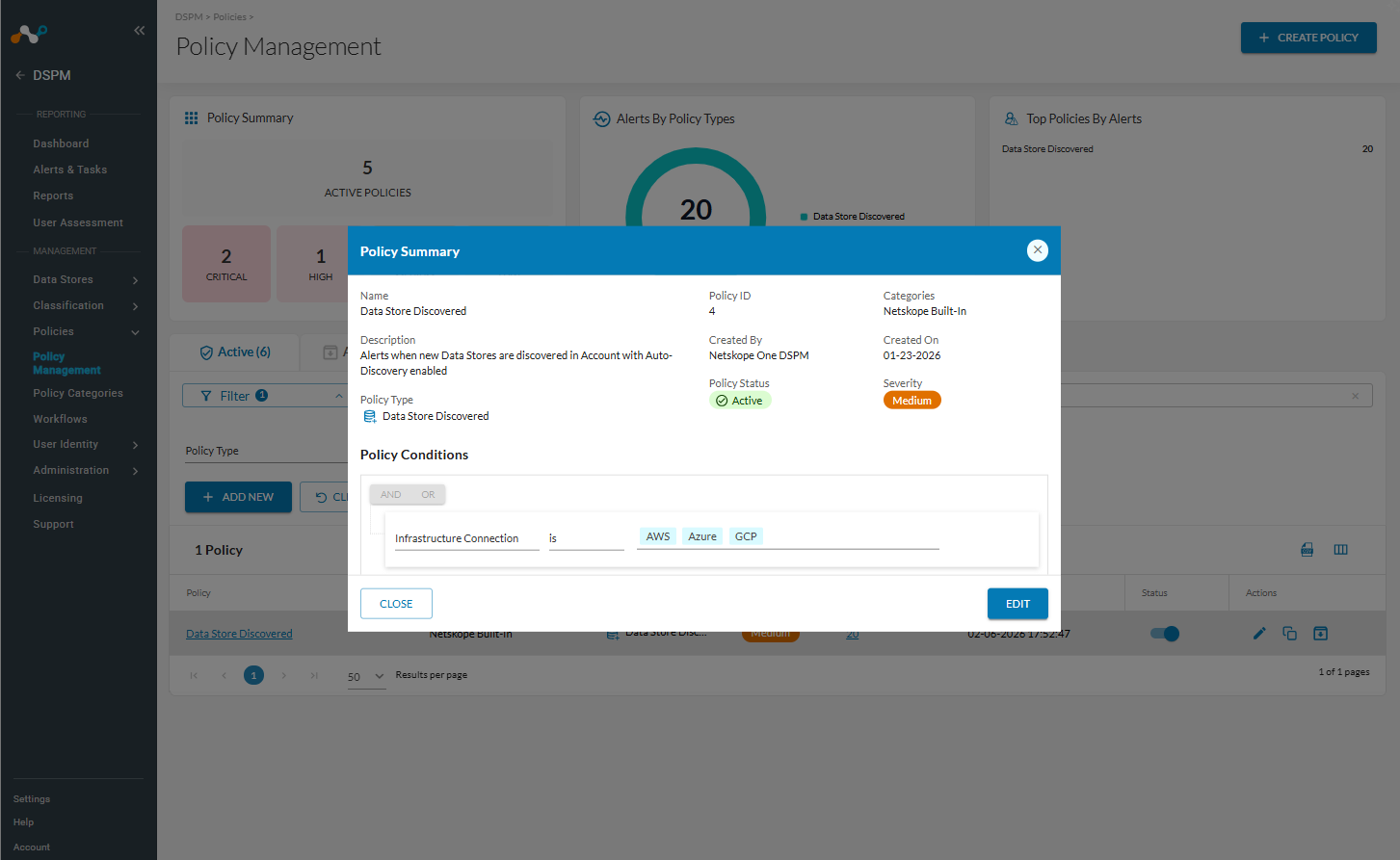Click the pencil edit icon for Data Store Discovered
The height and width of the screenshot is (860, 1400).
pos(1259,634)
